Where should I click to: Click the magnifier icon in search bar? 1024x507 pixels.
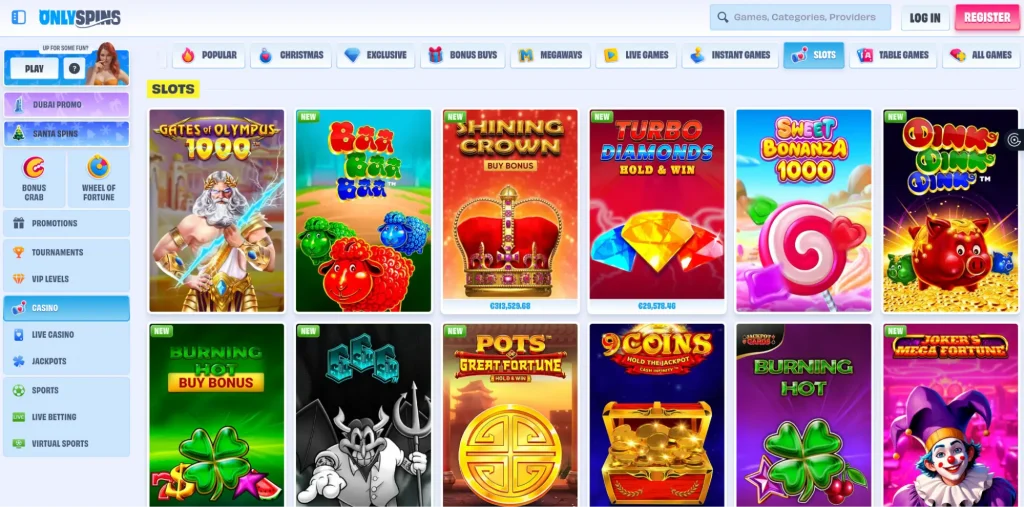(x=722, y=18)
